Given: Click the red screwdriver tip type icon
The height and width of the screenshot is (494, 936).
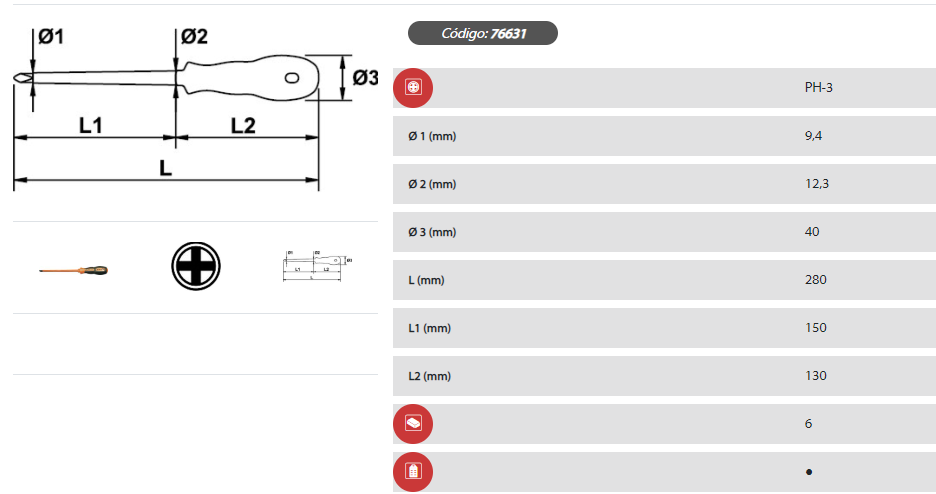Looking at the screenshot, I should [x=413, y=88].
